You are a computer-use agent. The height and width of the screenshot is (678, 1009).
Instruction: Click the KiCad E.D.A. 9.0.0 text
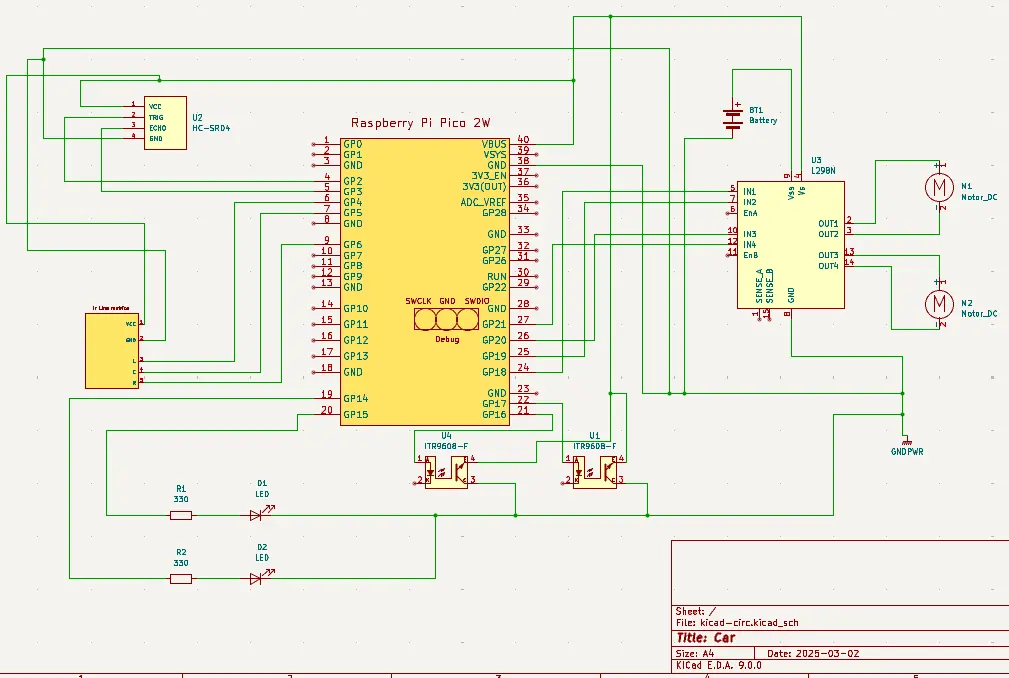[719, 665]
